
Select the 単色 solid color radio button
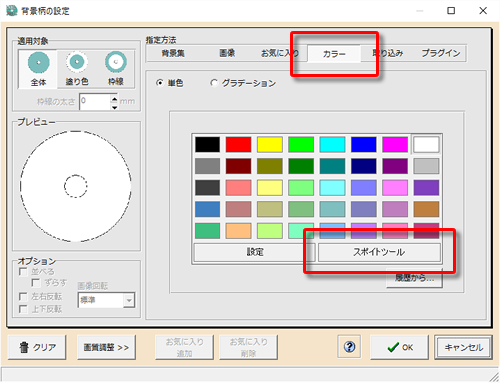[160, 83]
